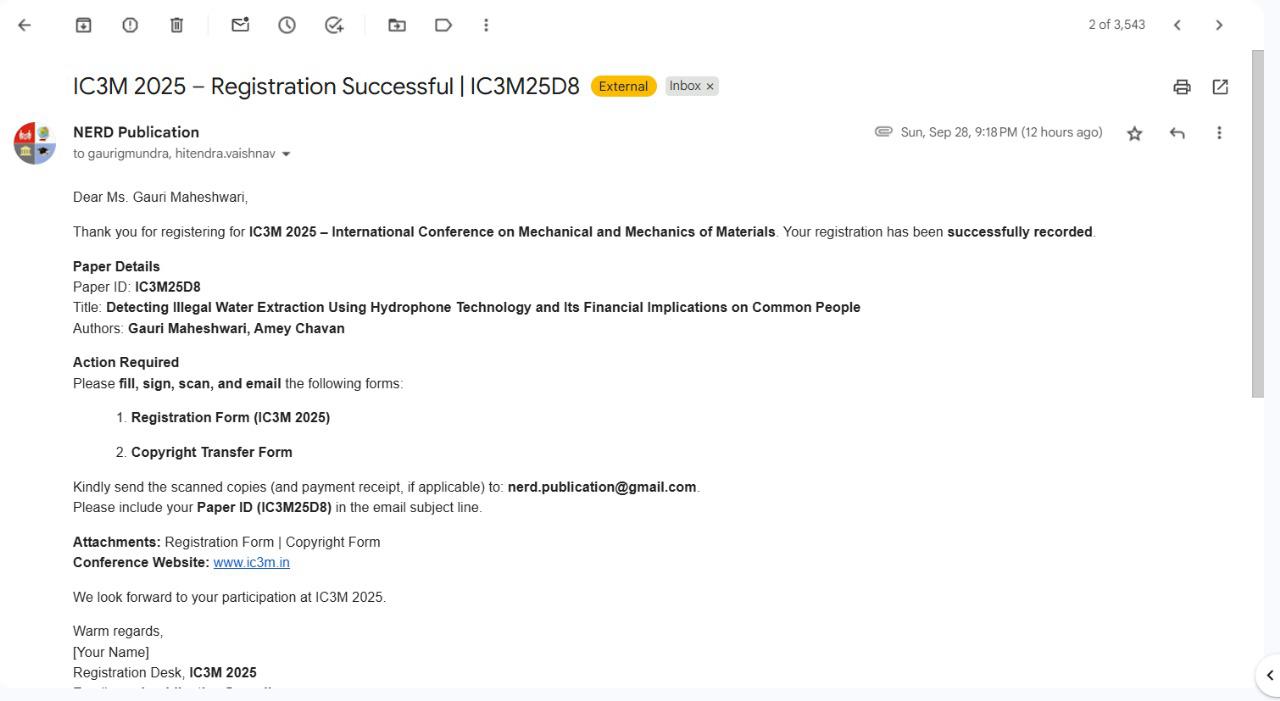This screenshot has height=701, width=1280.
Task: Add email to tasks
Action: coord(334,25)
